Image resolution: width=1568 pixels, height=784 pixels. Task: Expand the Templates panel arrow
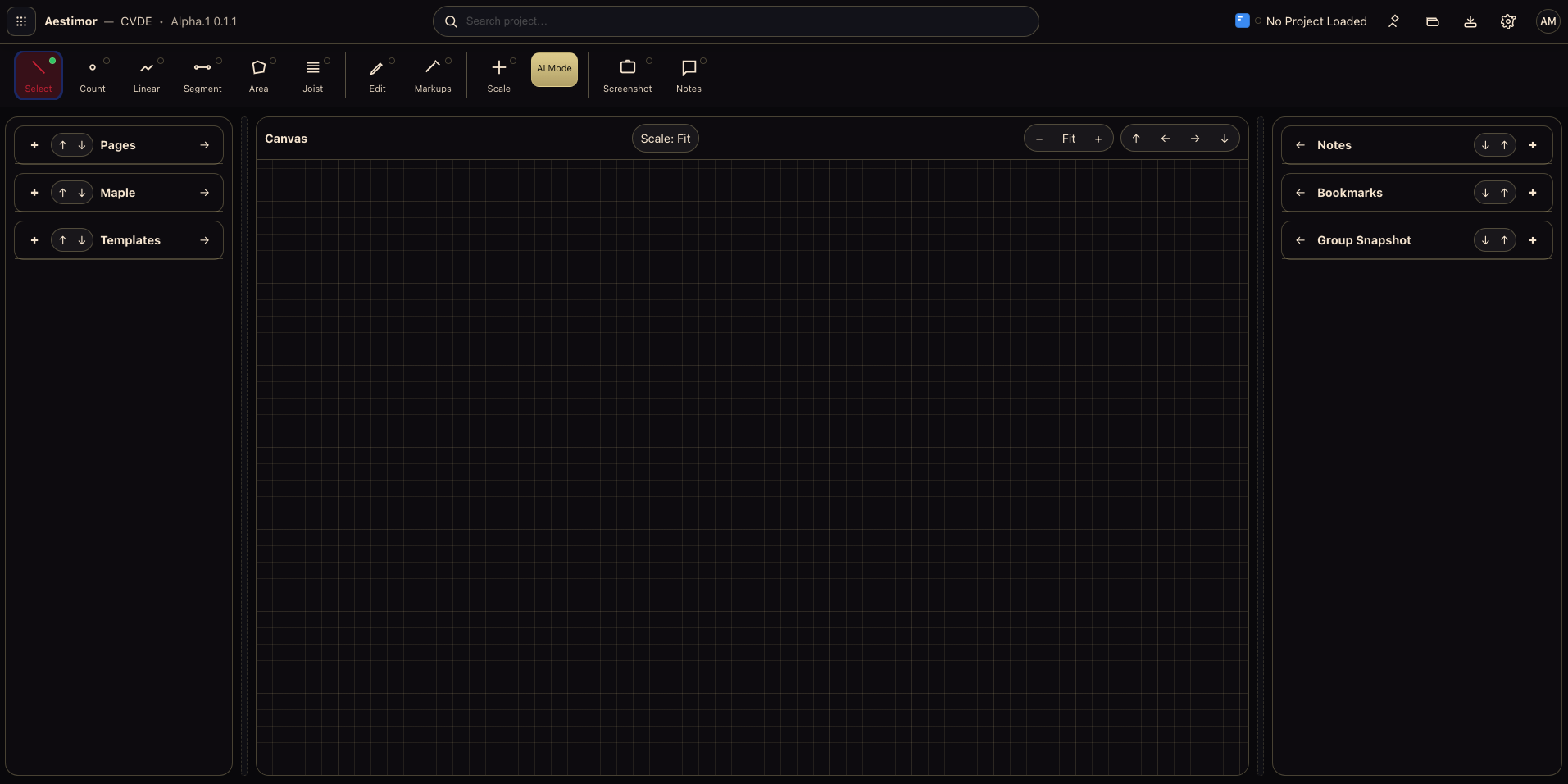pyautogui.click(x=205, y=240)
